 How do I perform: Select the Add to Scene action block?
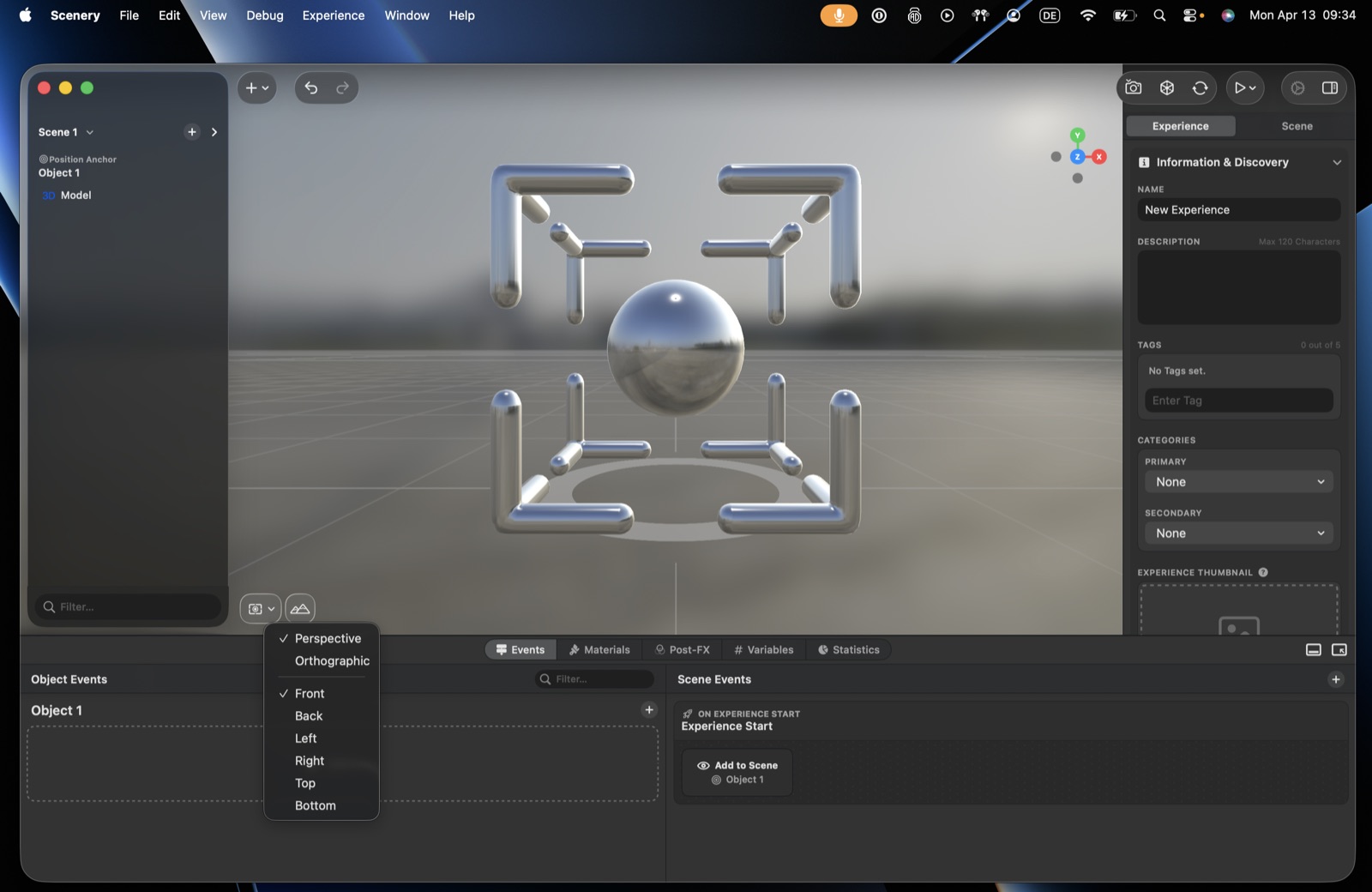737,772
